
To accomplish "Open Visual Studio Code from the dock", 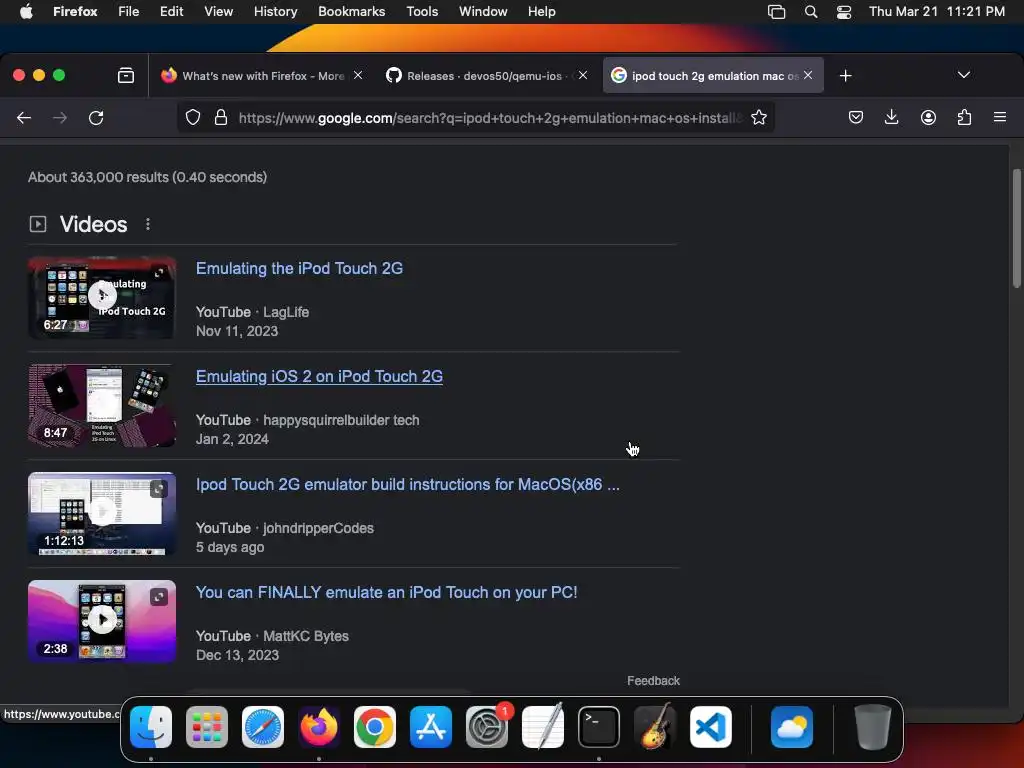I will pos(711,727).
